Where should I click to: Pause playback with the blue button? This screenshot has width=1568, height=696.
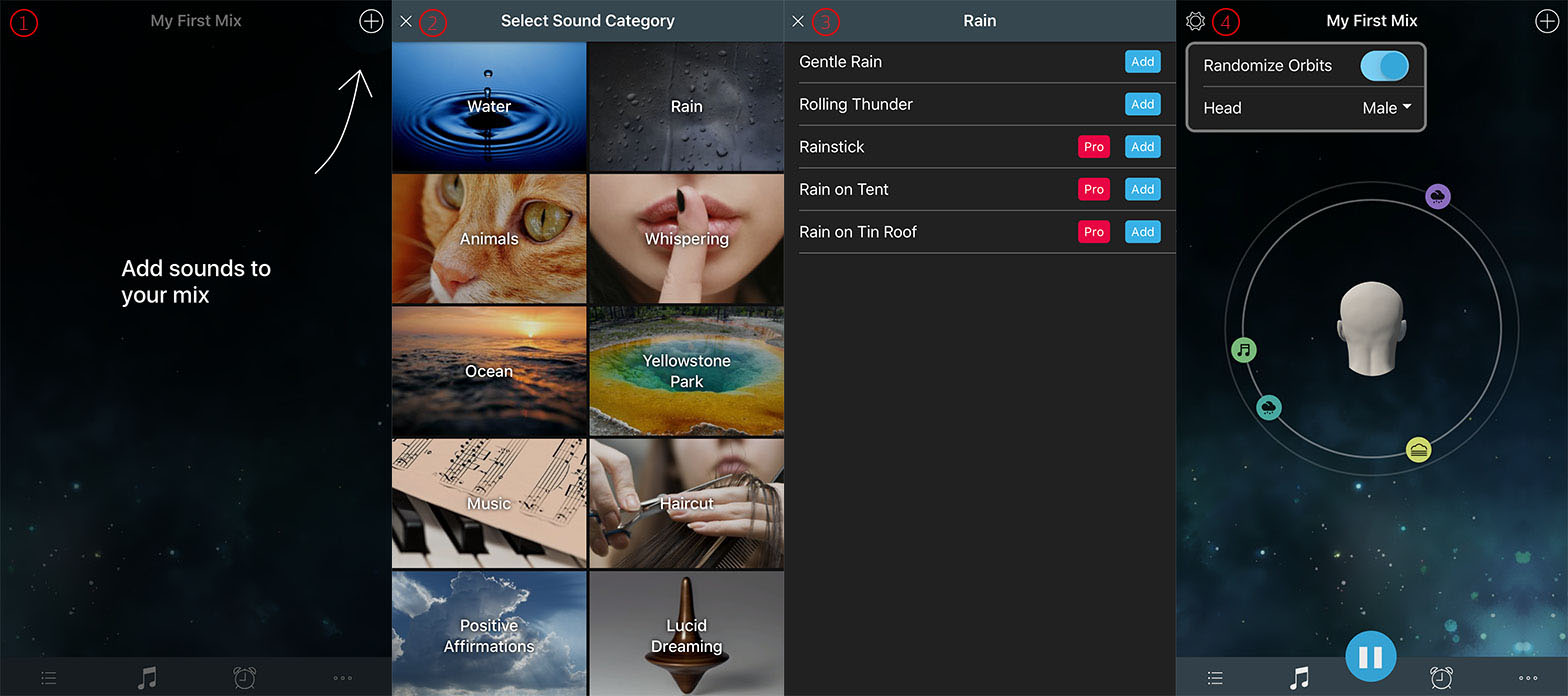point(1370,657)
